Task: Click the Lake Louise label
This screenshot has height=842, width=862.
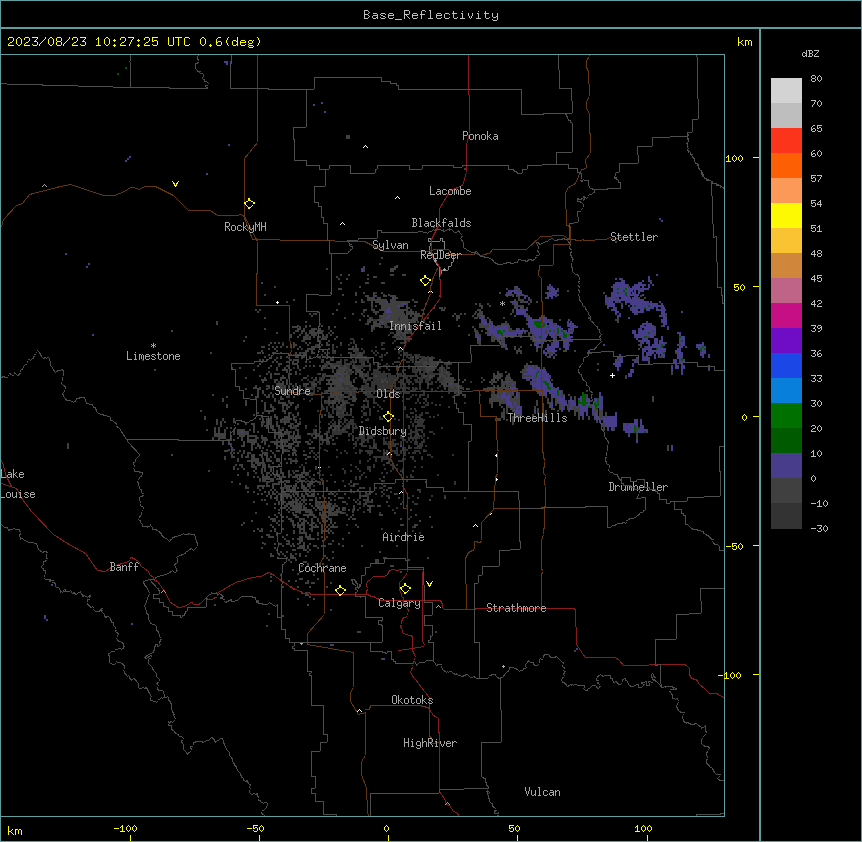Action: [18, 484]
